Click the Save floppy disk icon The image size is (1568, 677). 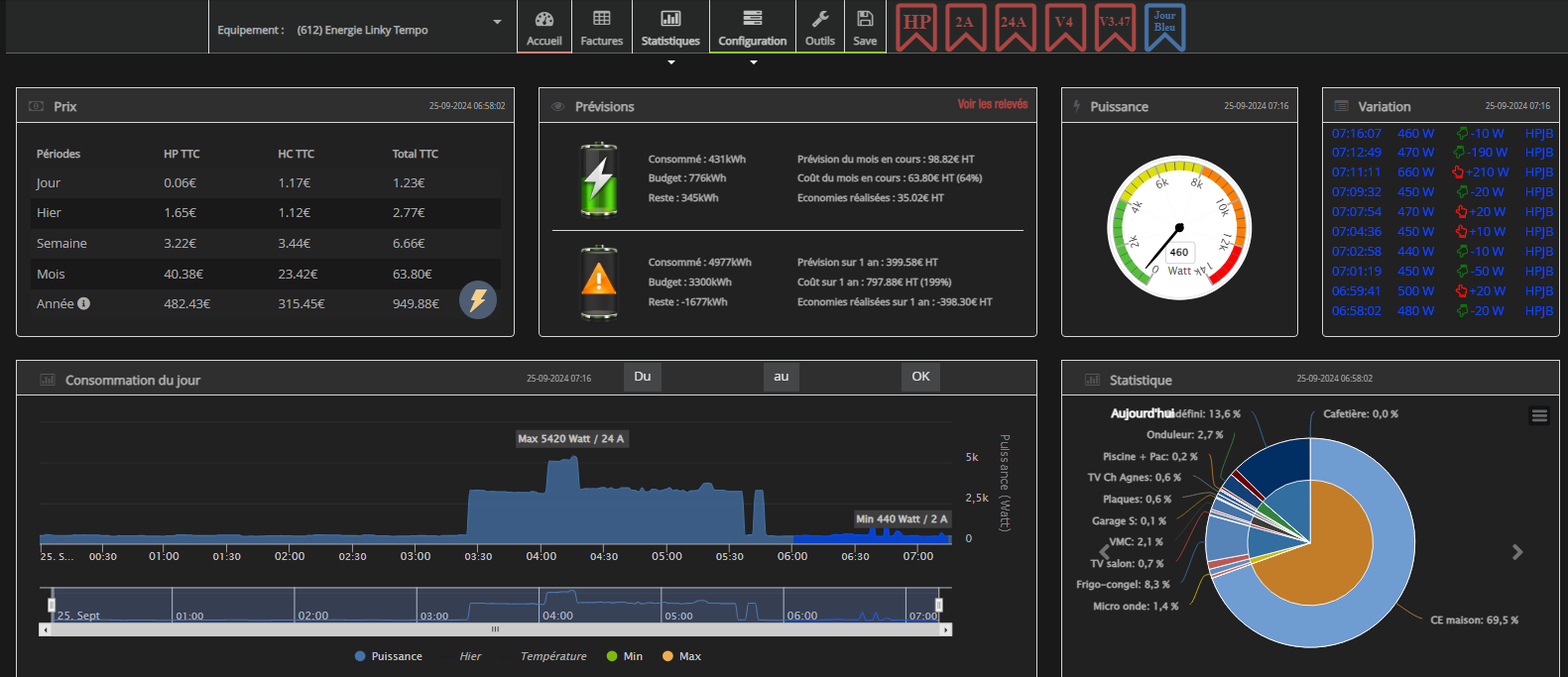pos(865,19)
